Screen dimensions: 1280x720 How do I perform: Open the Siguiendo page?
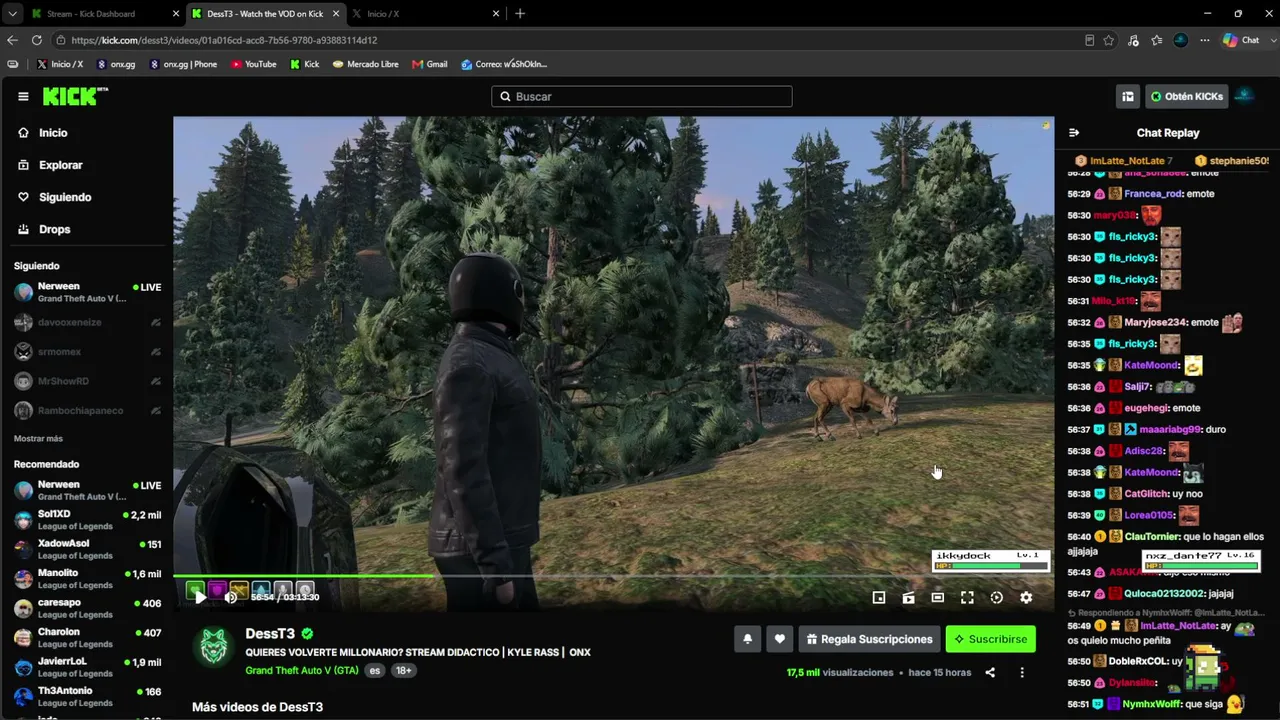click(54, 197)
